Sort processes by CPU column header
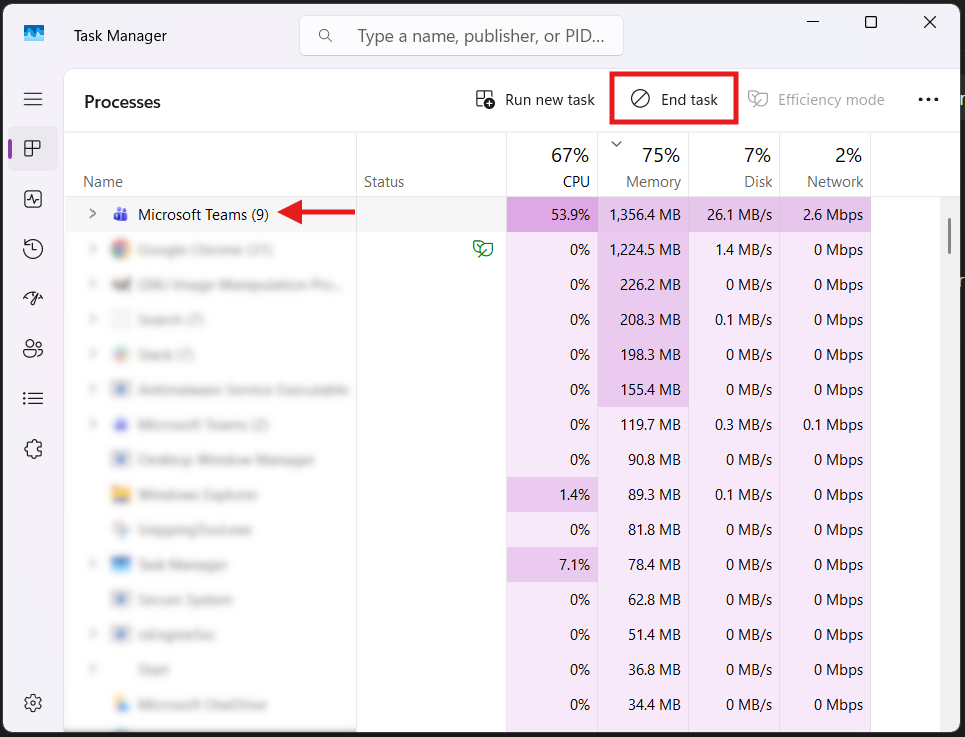965x737 pixels. [568, 167]
